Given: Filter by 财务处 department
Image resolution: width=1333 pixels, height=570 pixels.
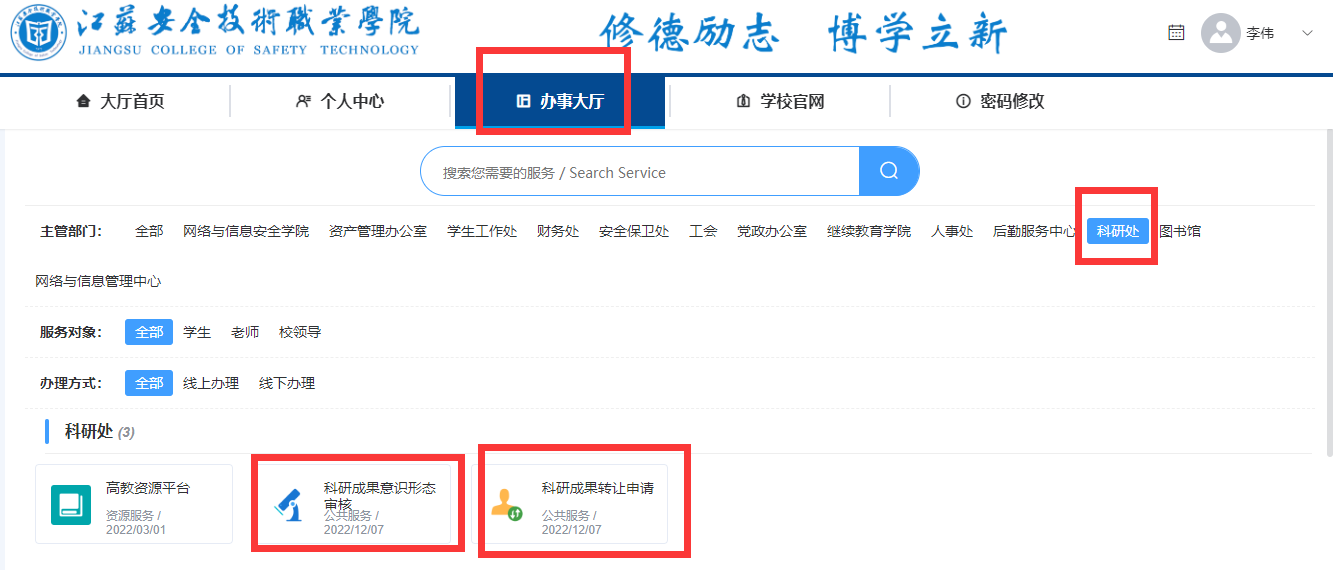Looking at the screenshot, I should (558, 231).
